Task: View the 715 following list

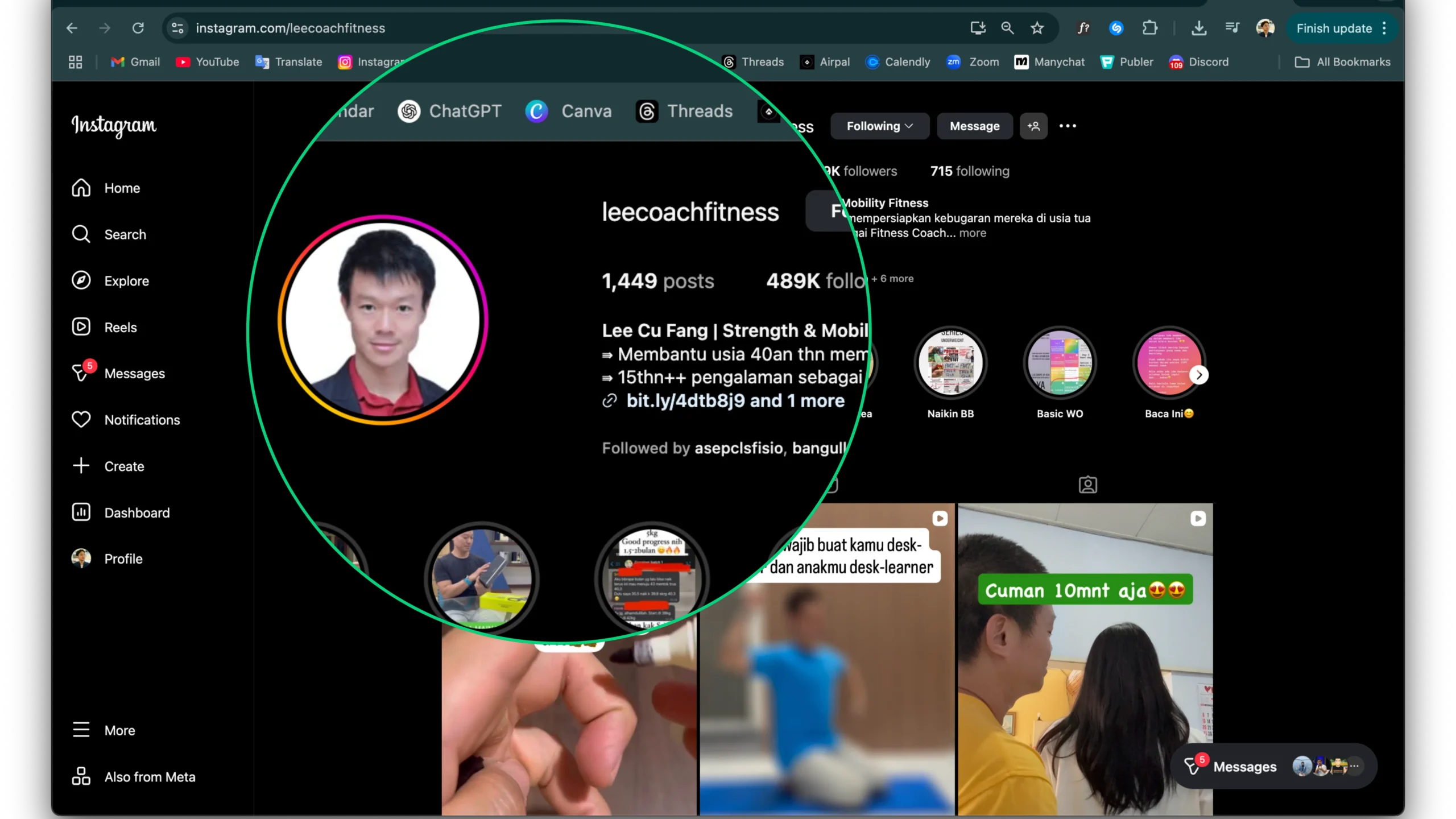Action: [970, 171]
